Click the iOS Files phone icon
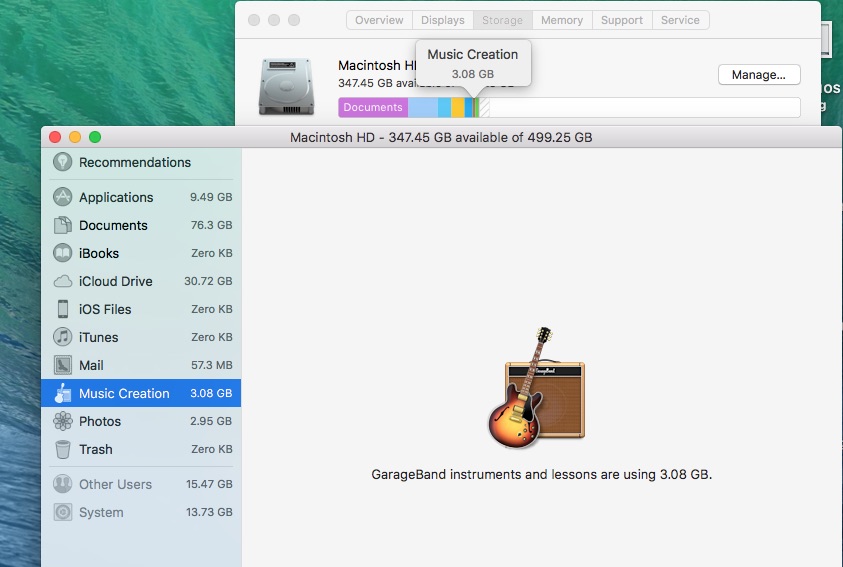This screenshot has height=567, width=843. coord(63,309)
